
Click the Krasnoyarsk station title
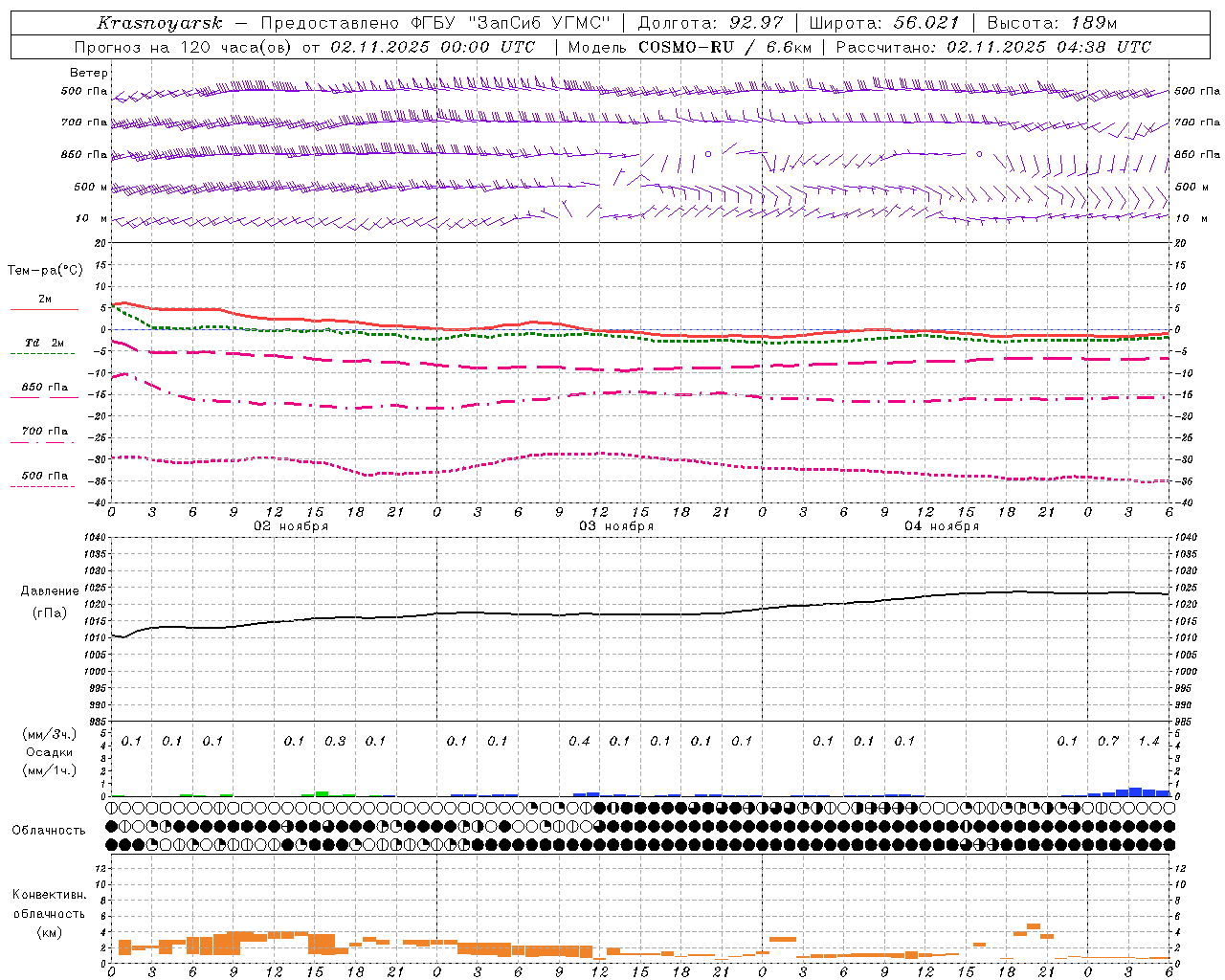coord(160,23)
